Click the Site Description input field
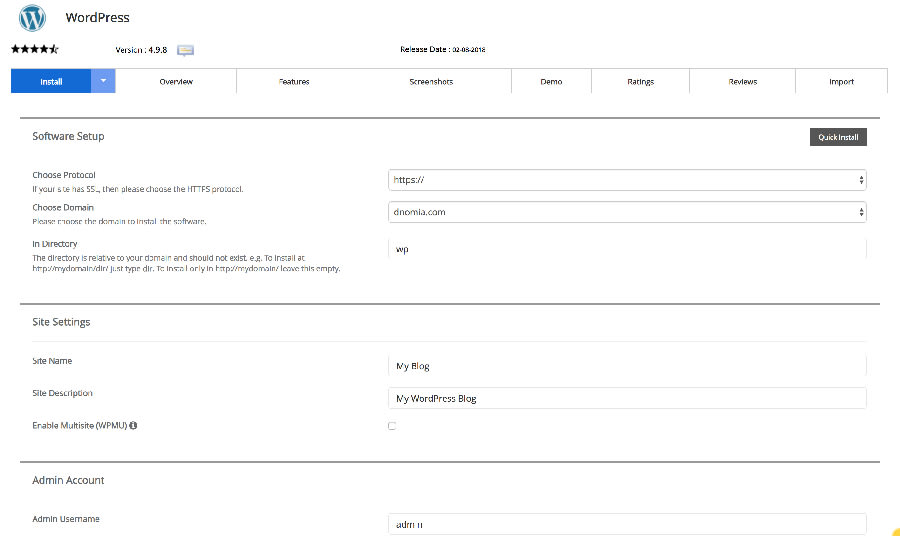900x536 pixels. (627, 398)
